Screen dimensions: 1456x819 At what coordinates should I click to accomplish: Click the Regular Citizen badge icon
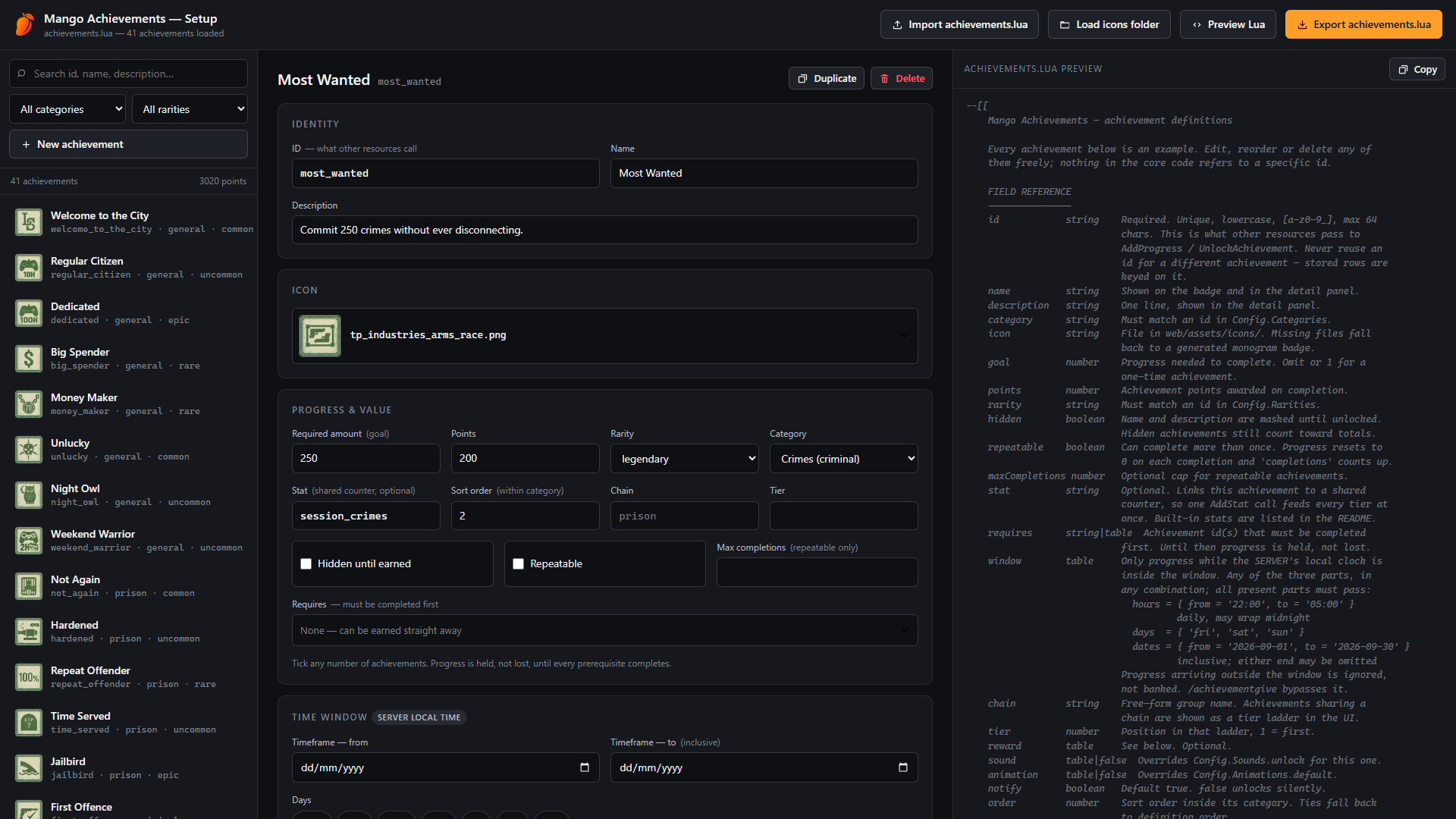point(29,268)
